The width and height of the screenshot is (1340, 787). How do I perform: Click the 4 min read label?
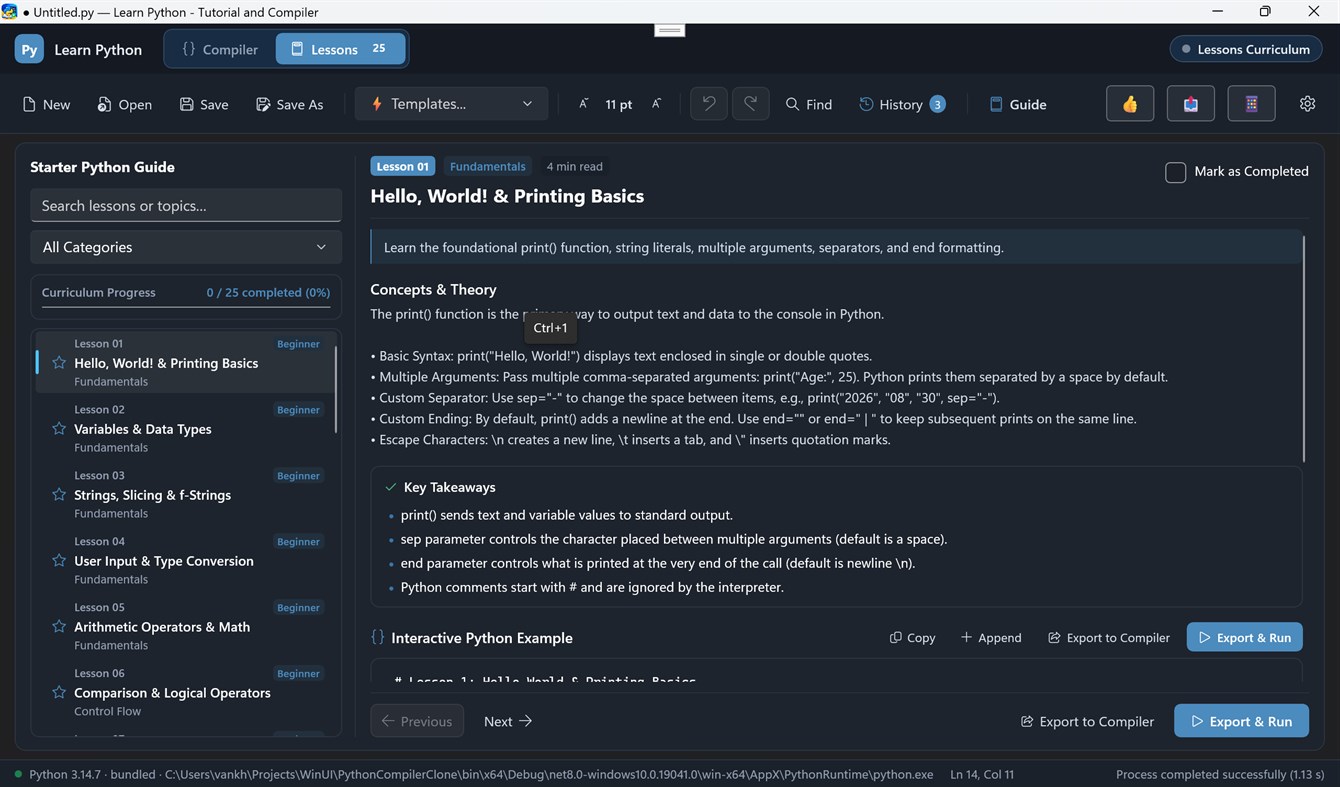tap(574, 166)
